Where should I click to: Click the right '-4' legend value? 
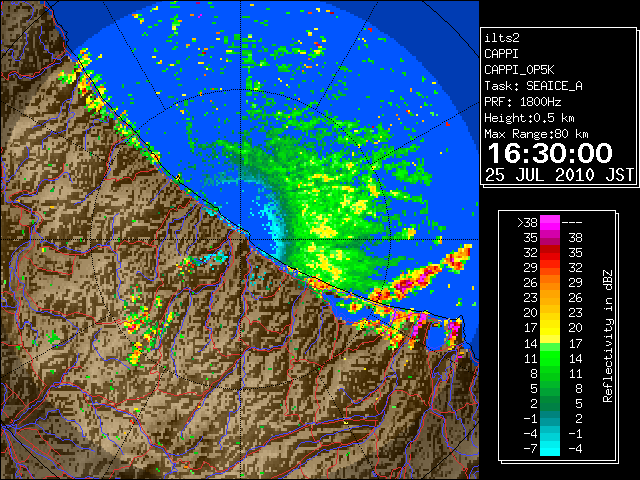click(575, 449)
